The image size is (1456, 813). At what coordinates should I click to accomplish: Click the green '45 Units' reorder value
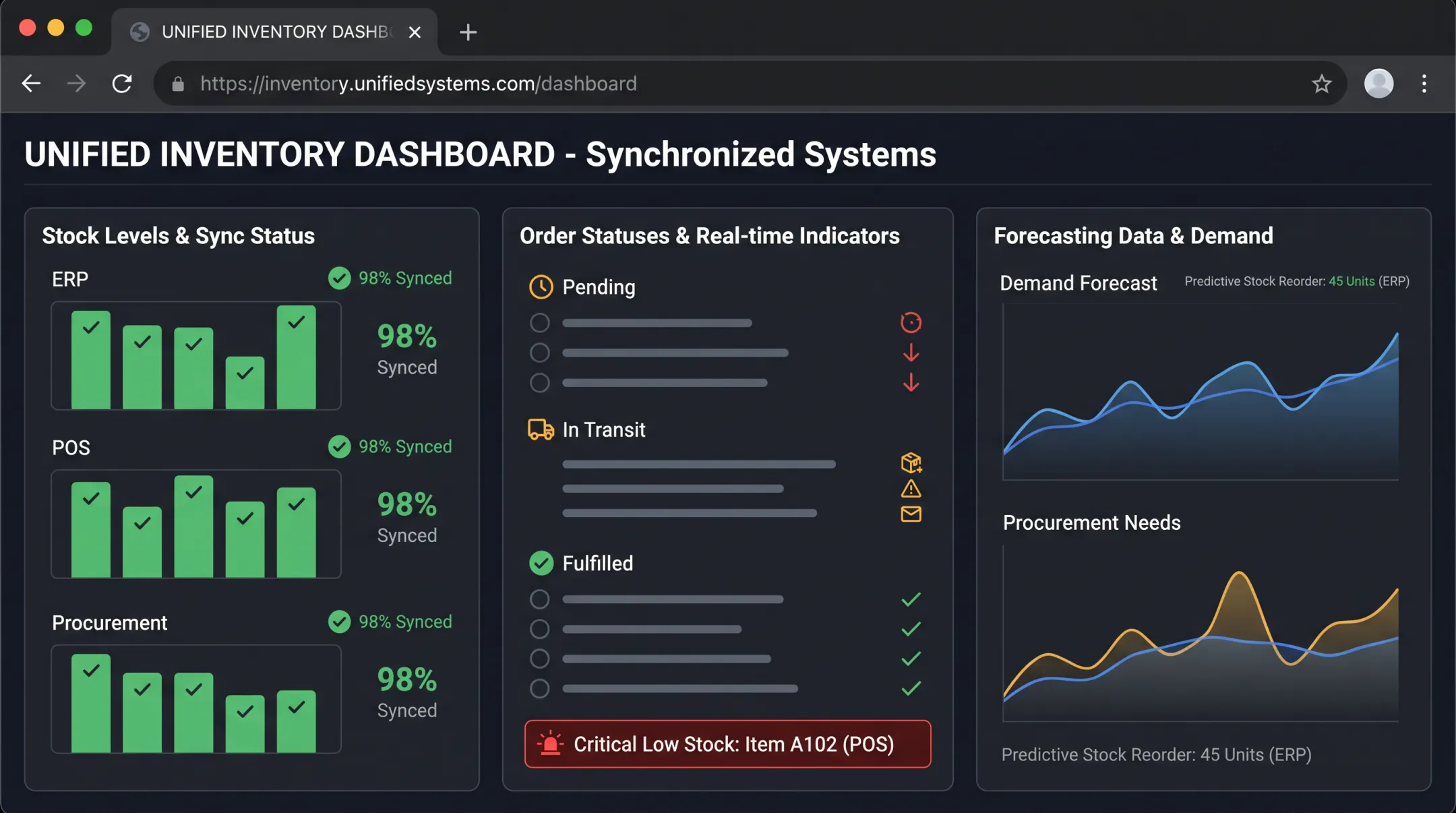1352,281
